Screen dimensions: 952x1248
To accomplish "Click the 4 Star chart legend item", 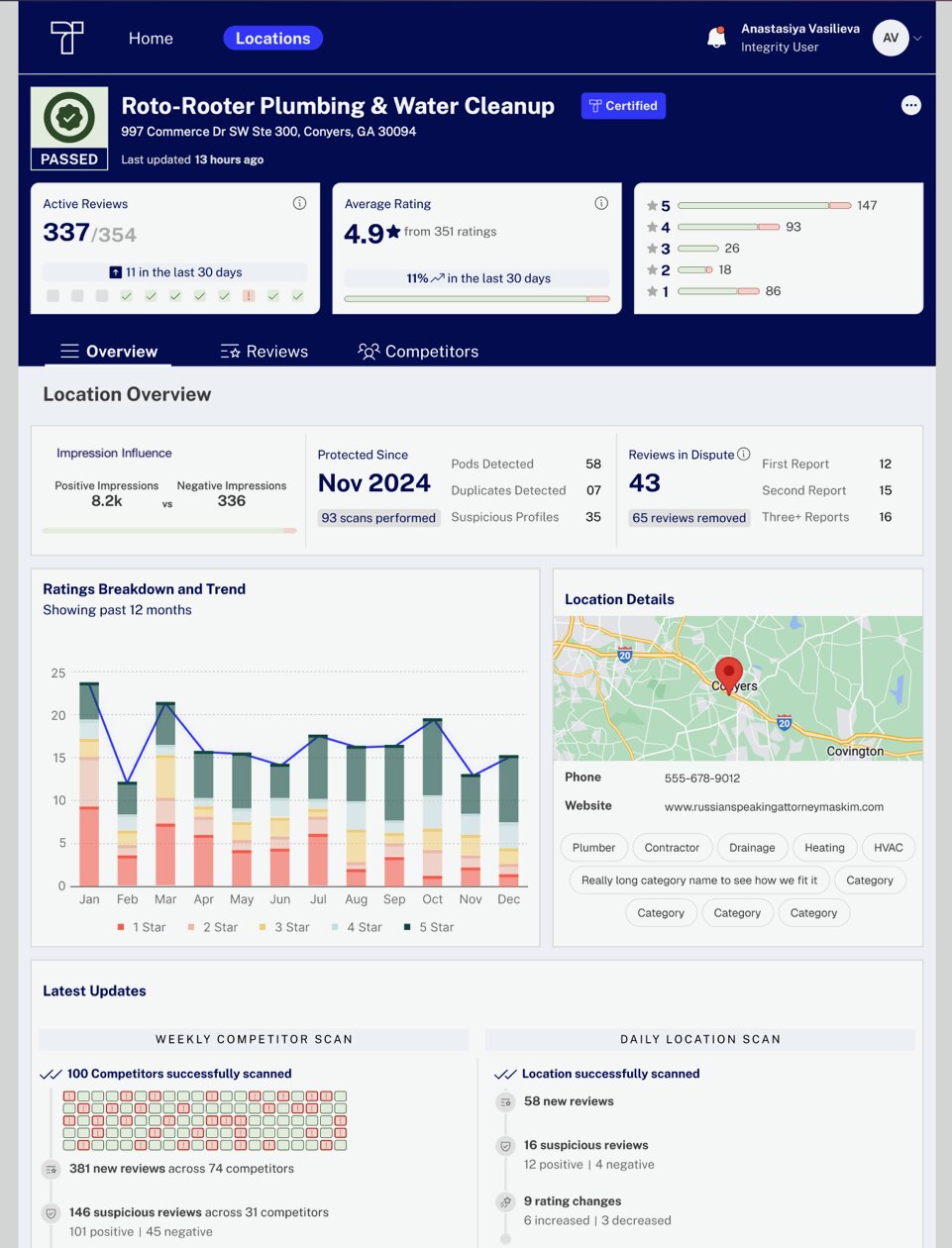I will click(x=356, y=928).
